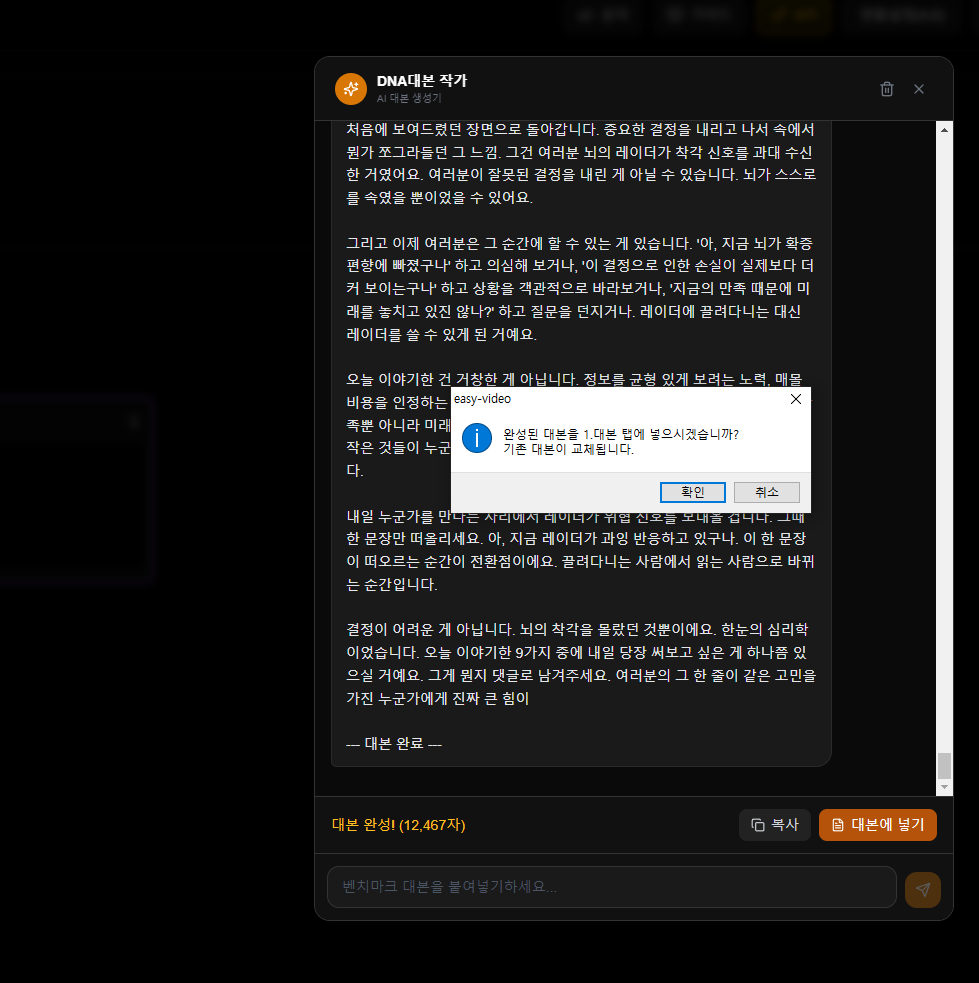Image resolution: width=979 pixels, height=983 pixels.
Task: Confirm the dialog with 확인
Action: 692,492
